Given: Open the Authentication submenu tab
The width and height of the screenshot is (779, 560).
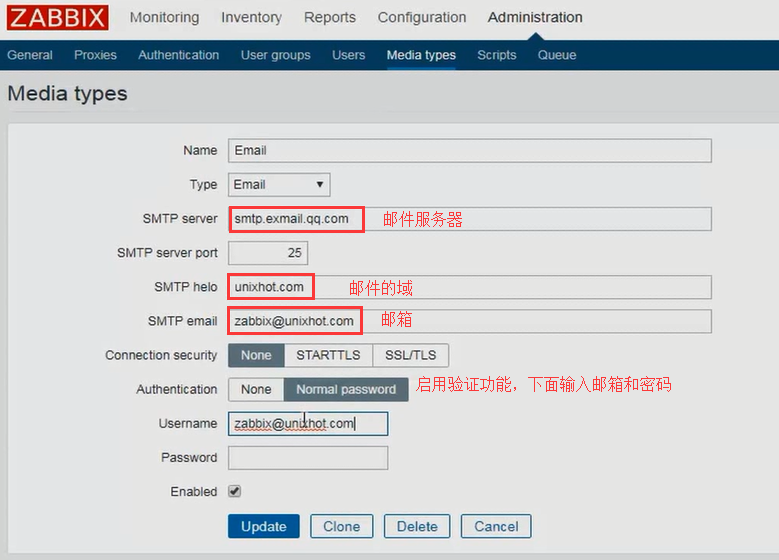Looking at the screenshot, I should tap(178, 55).
